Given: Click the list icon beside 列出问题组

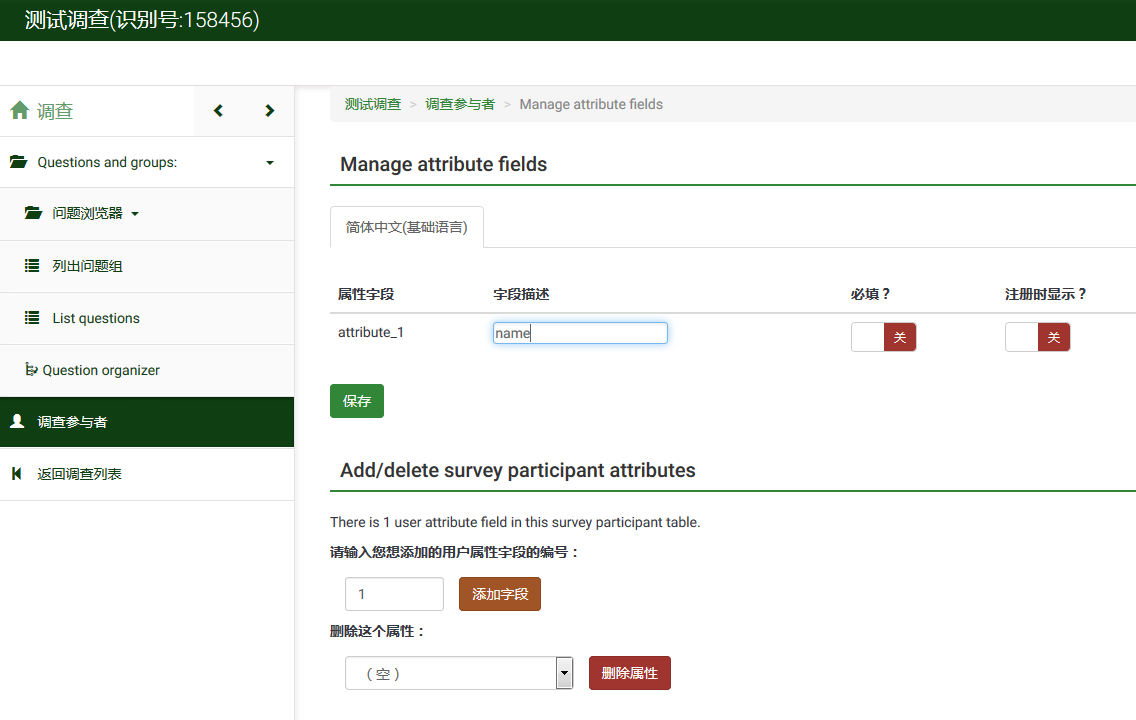Looking at the screenshot, I should coord(32,266).
